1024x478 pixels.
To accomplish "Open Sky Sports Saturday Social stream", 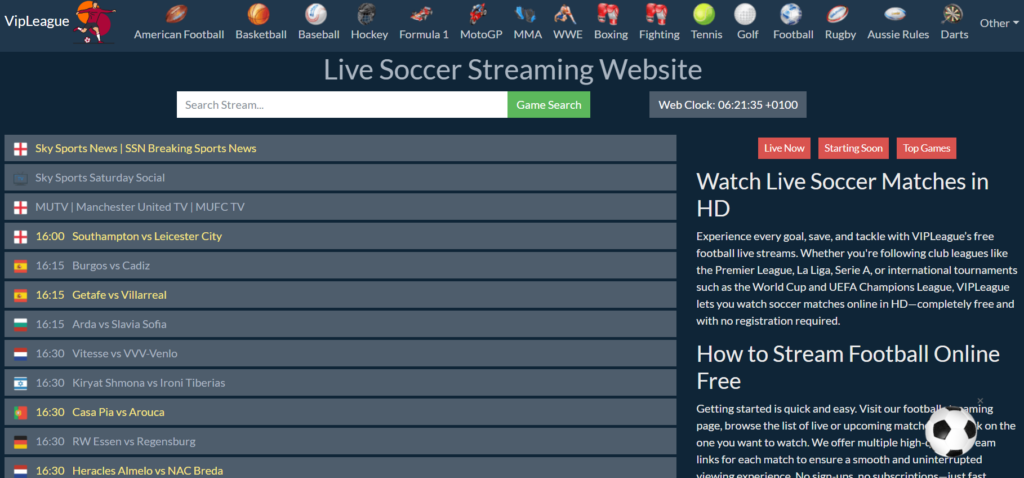I will [340, 178].
